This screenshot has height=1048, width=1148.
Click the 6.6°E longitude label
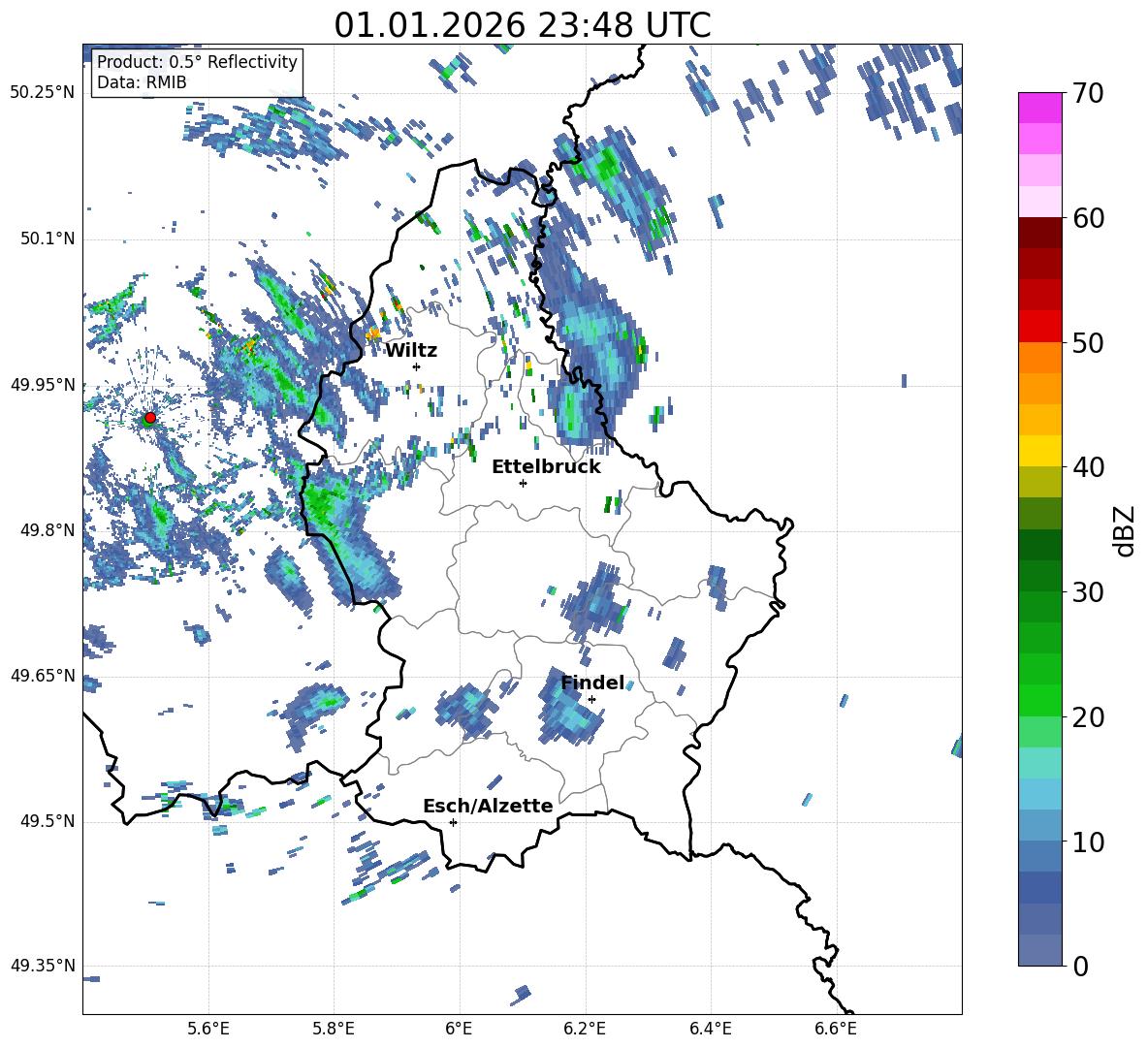click(x=836, y=1029)
